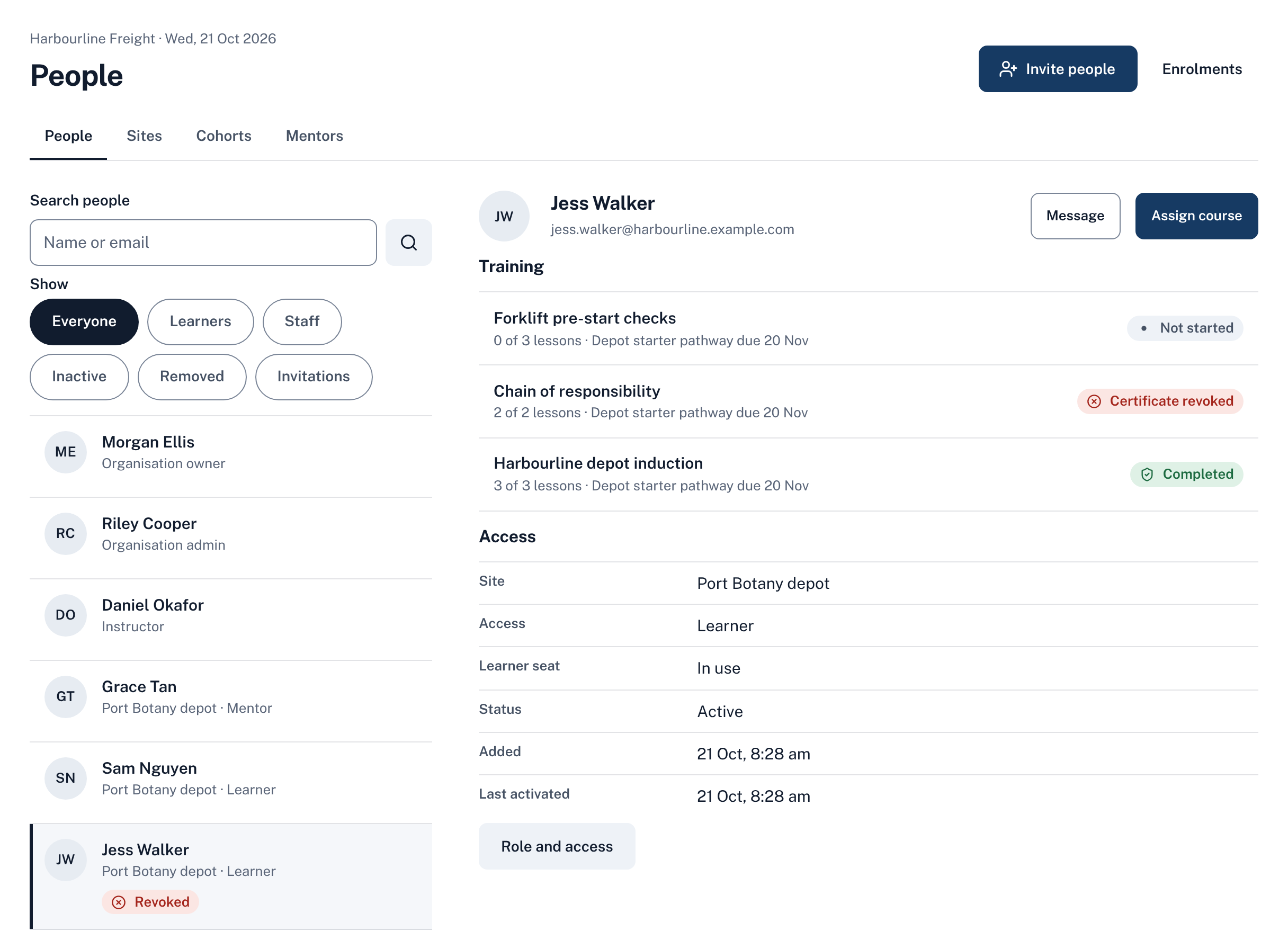The image size is (1288, 931).
Task: Select Riley Cooper in the list
Action: click(x=230, y=539)
